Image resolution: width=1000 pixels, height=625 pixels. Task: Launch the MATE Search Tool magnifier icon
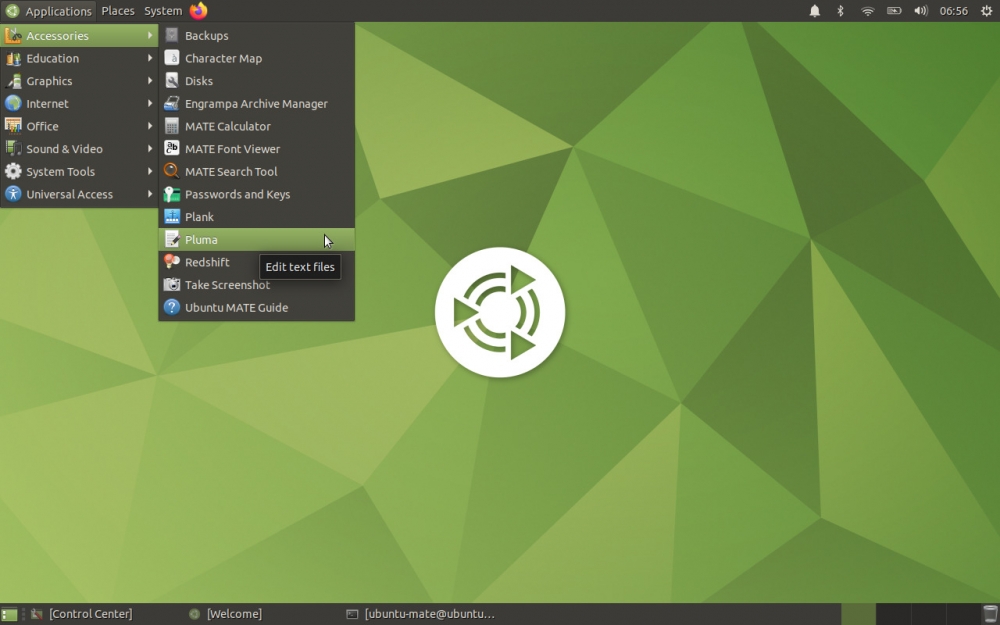[x=172, y=172]
